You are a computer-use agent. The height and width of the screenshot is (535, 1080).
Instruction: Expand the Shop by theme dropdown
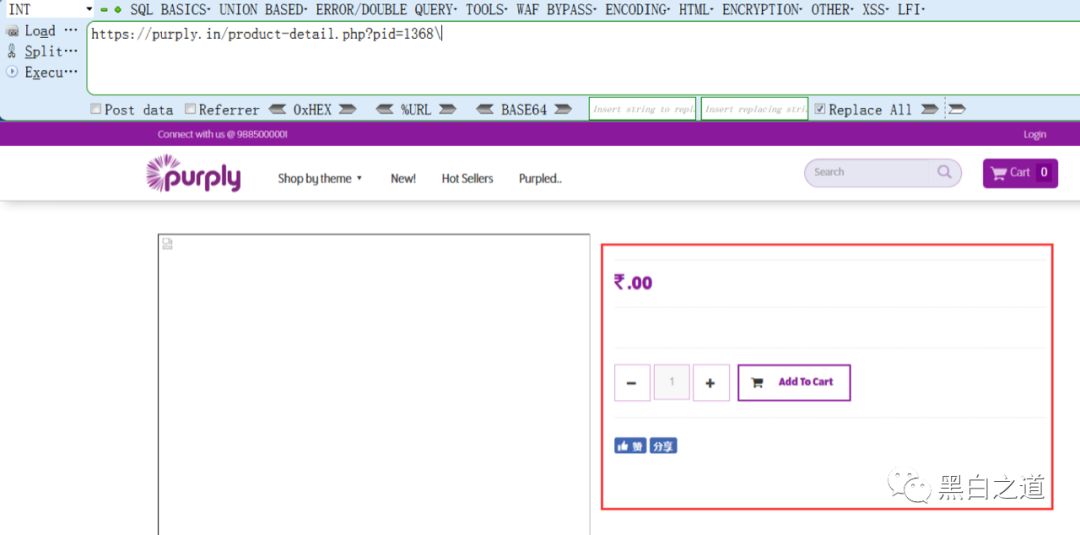[x=320, y=178]
